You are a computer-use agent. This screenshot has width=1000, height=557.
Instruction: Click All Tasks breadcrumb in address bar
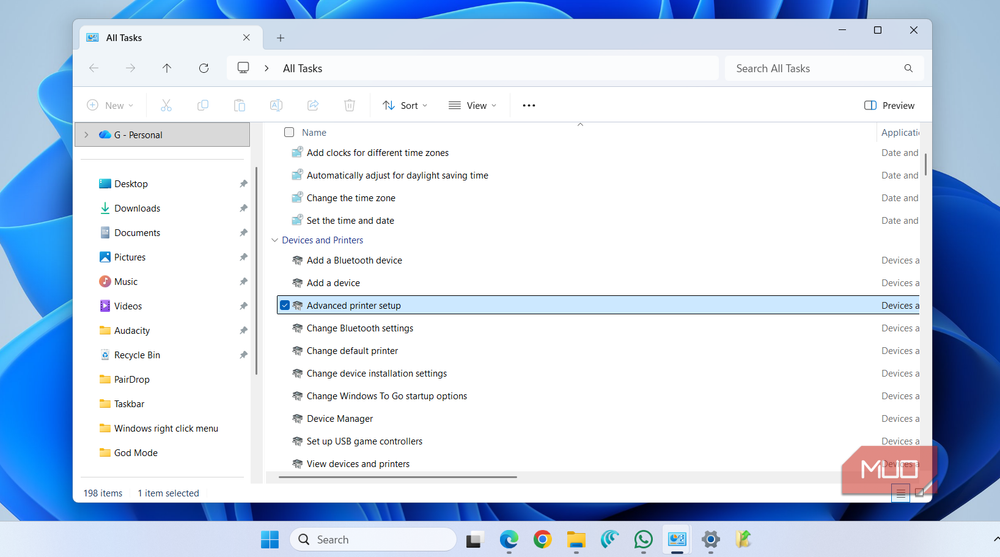pyautogui.click(x=302, y=68)
